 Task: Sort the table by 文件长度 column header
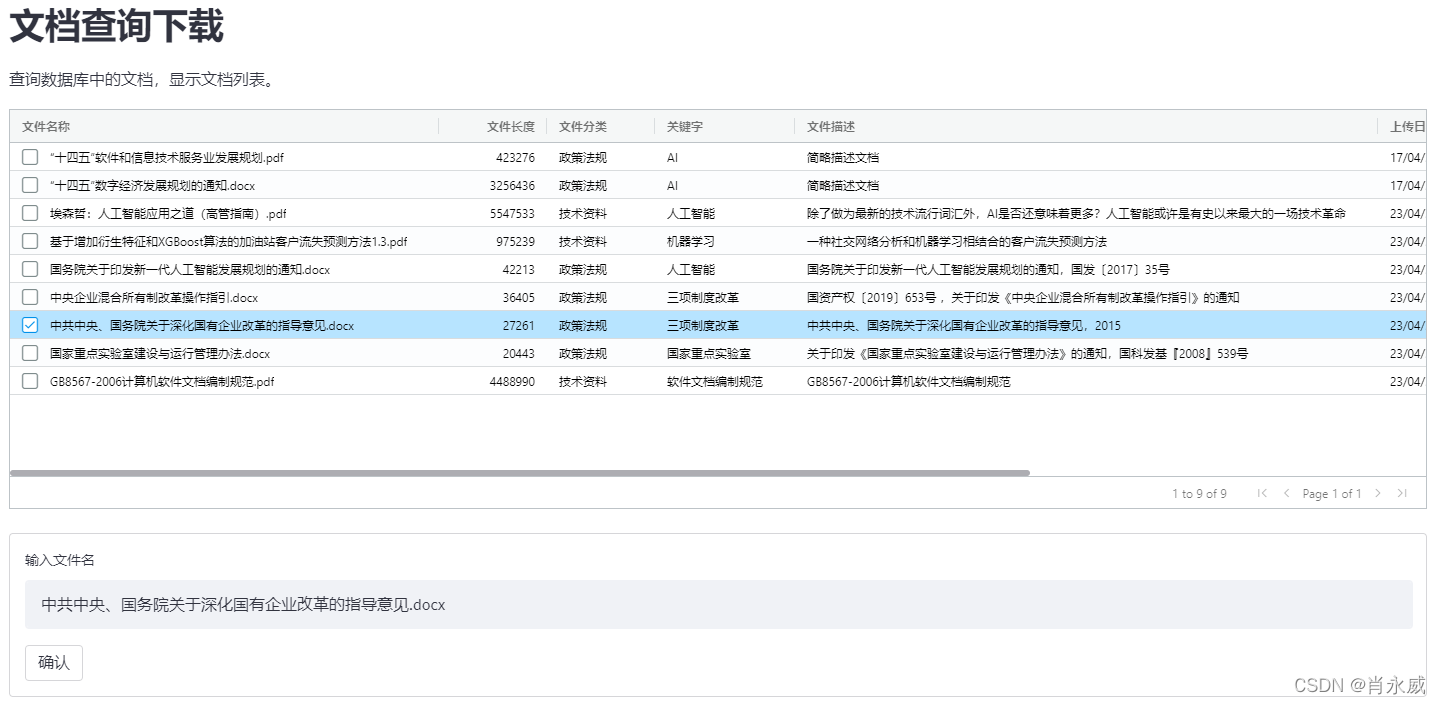tap(512, 127)
